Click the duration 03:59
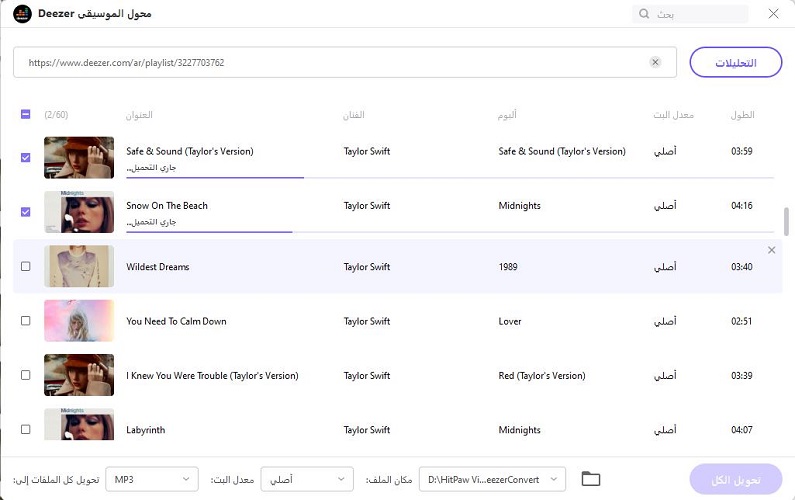795x500 pixels. point(742,151)
